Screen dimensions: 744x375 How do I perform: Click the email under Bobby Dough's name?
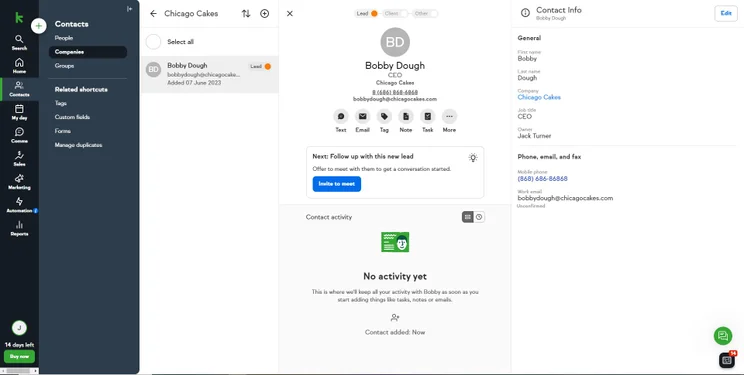coord(395,99)
